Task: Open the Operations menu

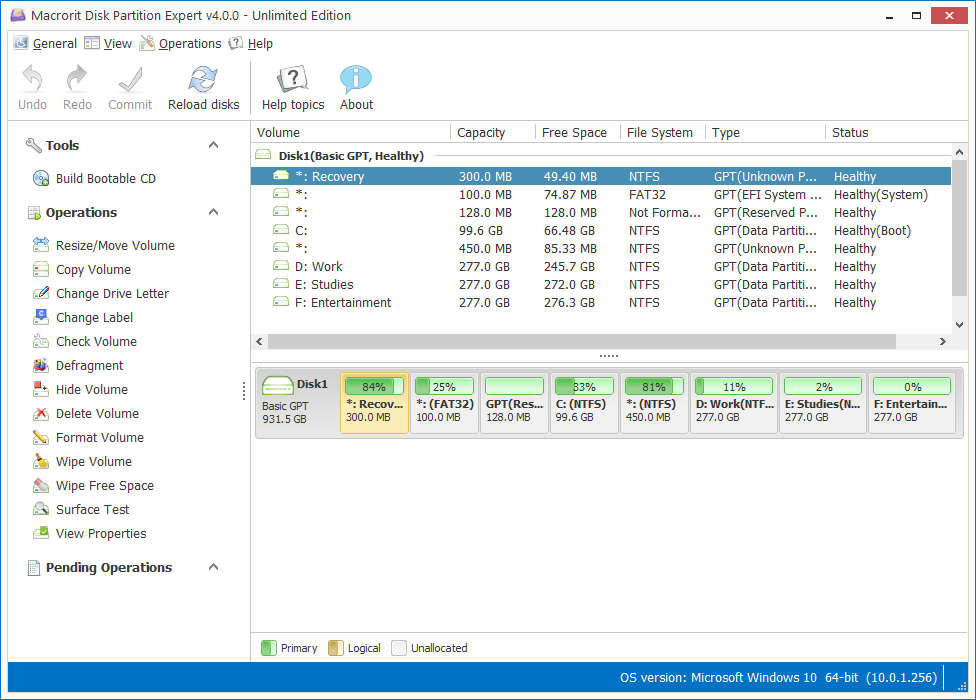Action: tap(181, 44)
